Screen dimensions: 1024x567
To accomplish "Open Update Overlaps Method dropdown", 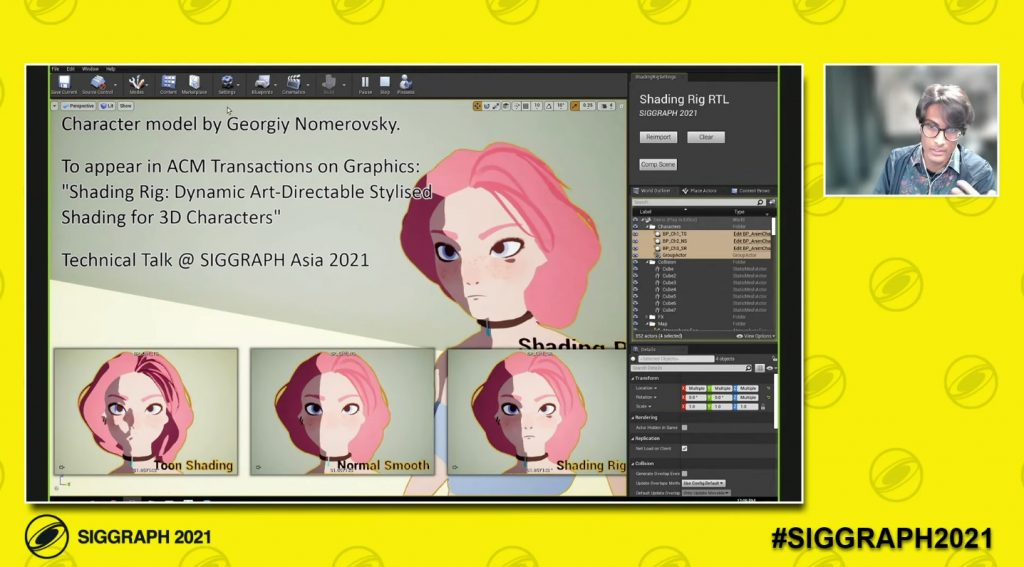I will pyautogui.click(x=703, y=483).
